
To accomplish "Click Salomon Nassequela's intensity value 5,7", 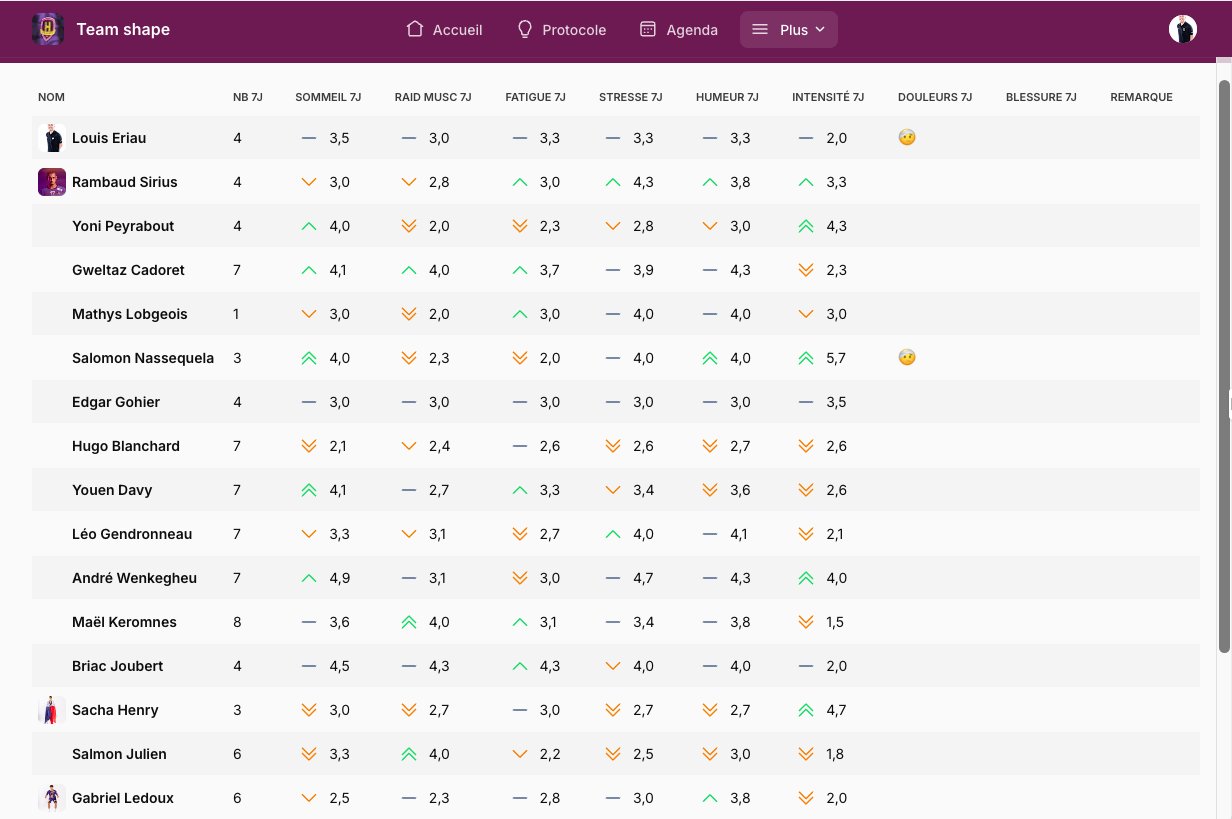I will (x=837, y=358).
